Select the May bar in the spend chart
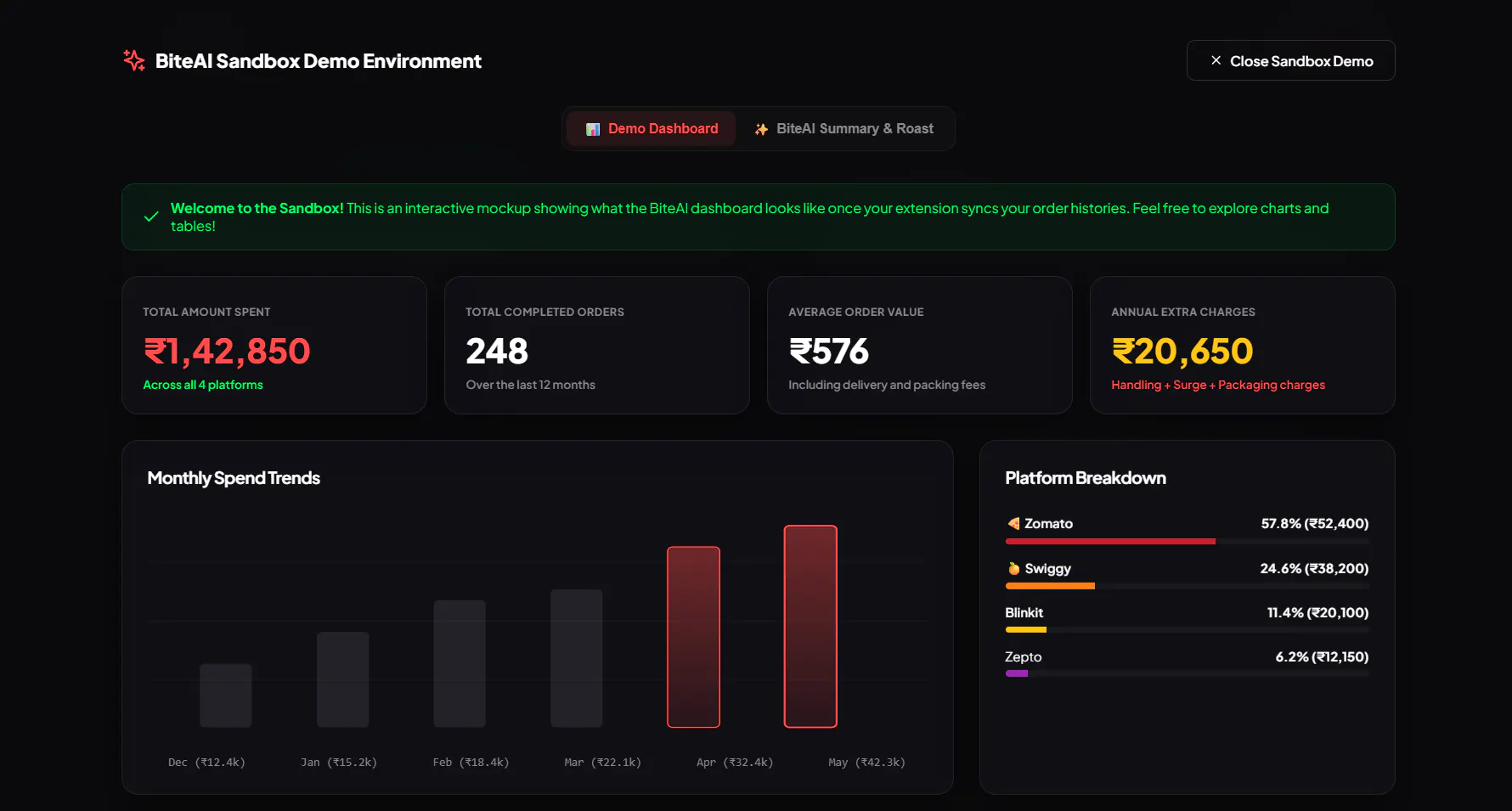Image resolution: width=1512 pixels, height=811 pixels. (x=810, y=626)
